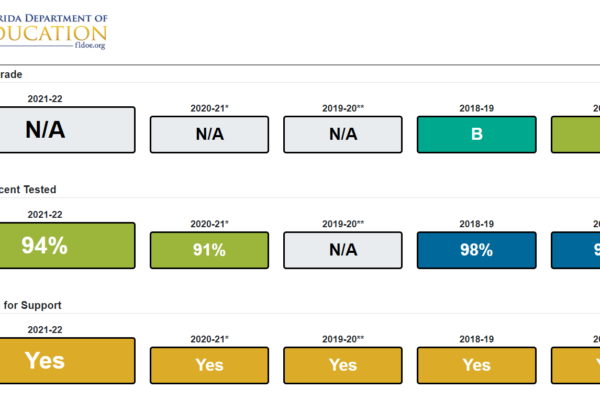Viewport: 600px width, 400px height.
Task: Click the 2020-21* label above 91%
Action: pos(209,223)
